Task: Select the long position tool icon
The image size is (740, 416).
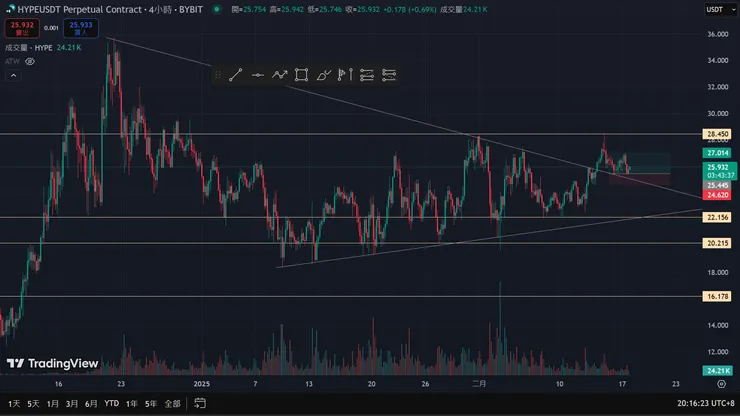Action: click(x=367, y=75)
